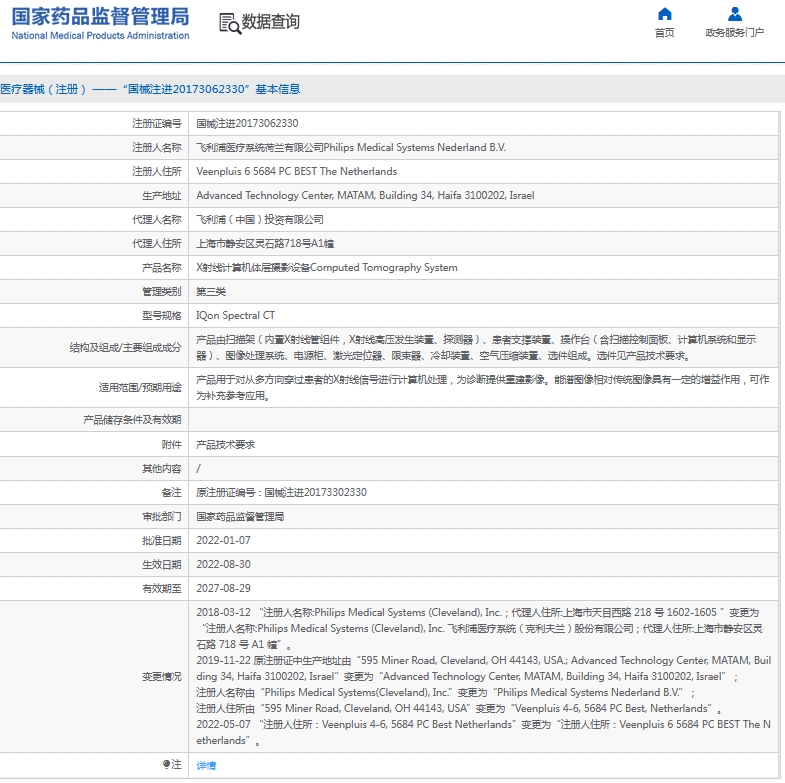Click the home icon above 首页
Screen dimensions: 785x783
(x=664, y=14)
